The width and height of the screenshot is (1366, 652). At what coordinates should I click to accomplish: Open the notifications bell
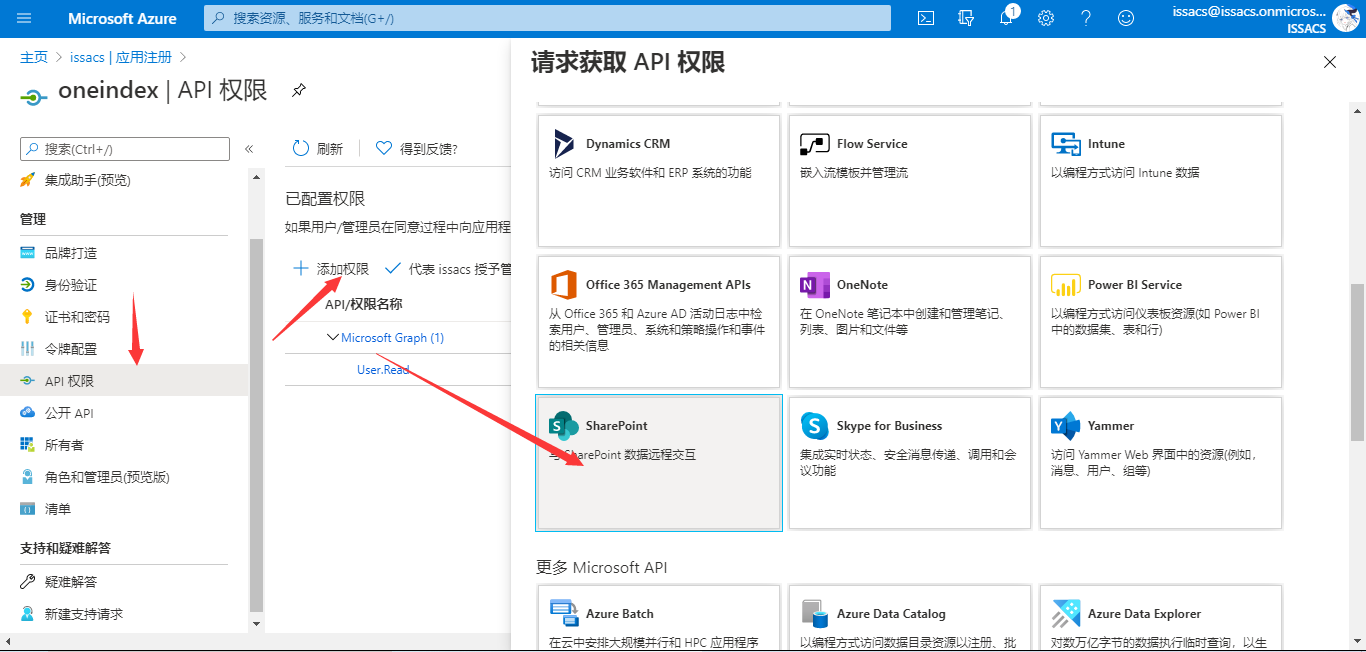tap(1007, 18)
